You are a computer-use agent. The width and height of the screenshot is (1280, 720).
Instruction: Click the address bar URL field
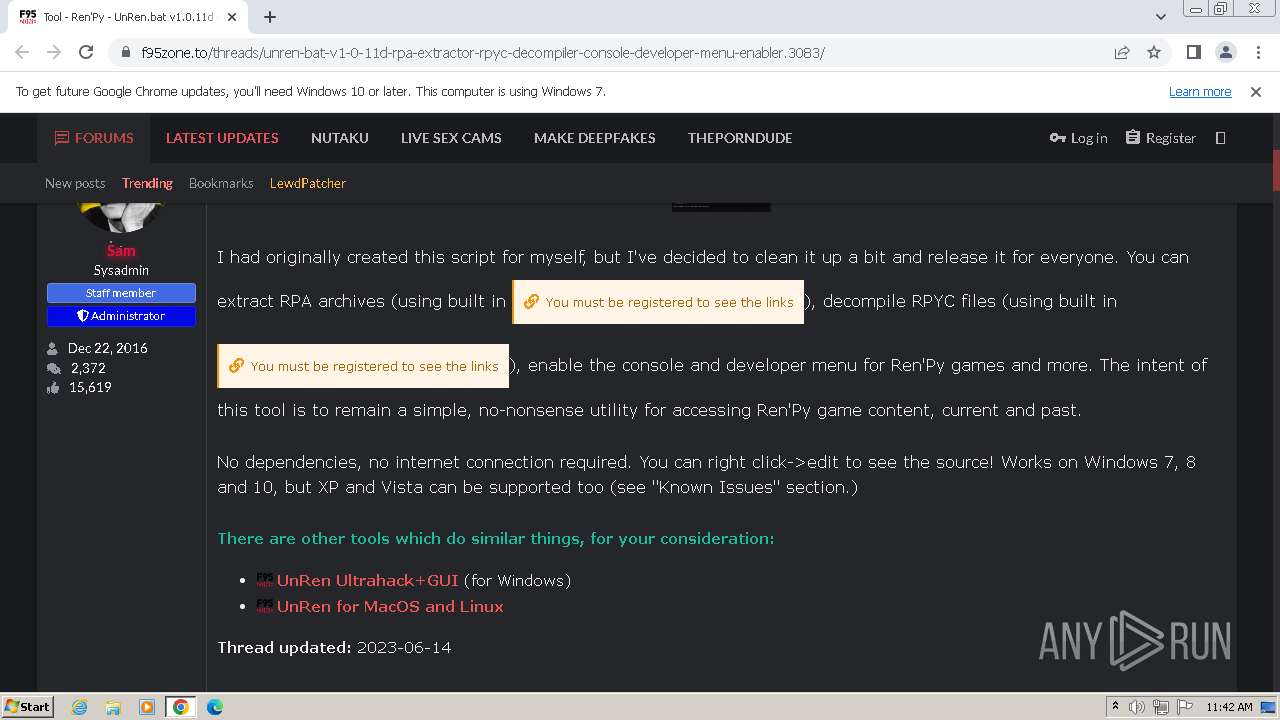pyautogui.click(x=620, y=52)
